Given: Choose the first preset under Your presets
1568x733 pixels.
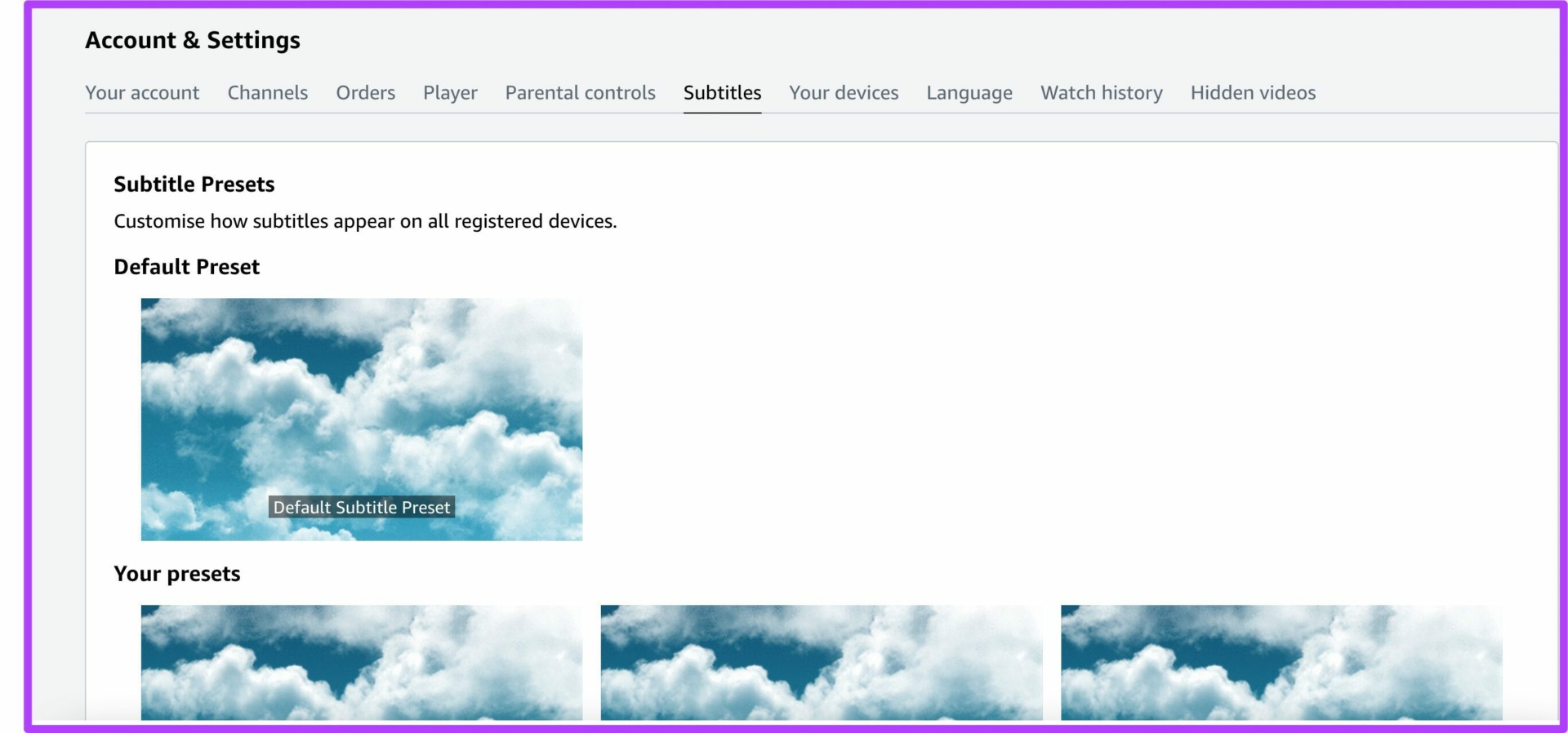Looking at the screenshot, I should (x=362, y=662).
